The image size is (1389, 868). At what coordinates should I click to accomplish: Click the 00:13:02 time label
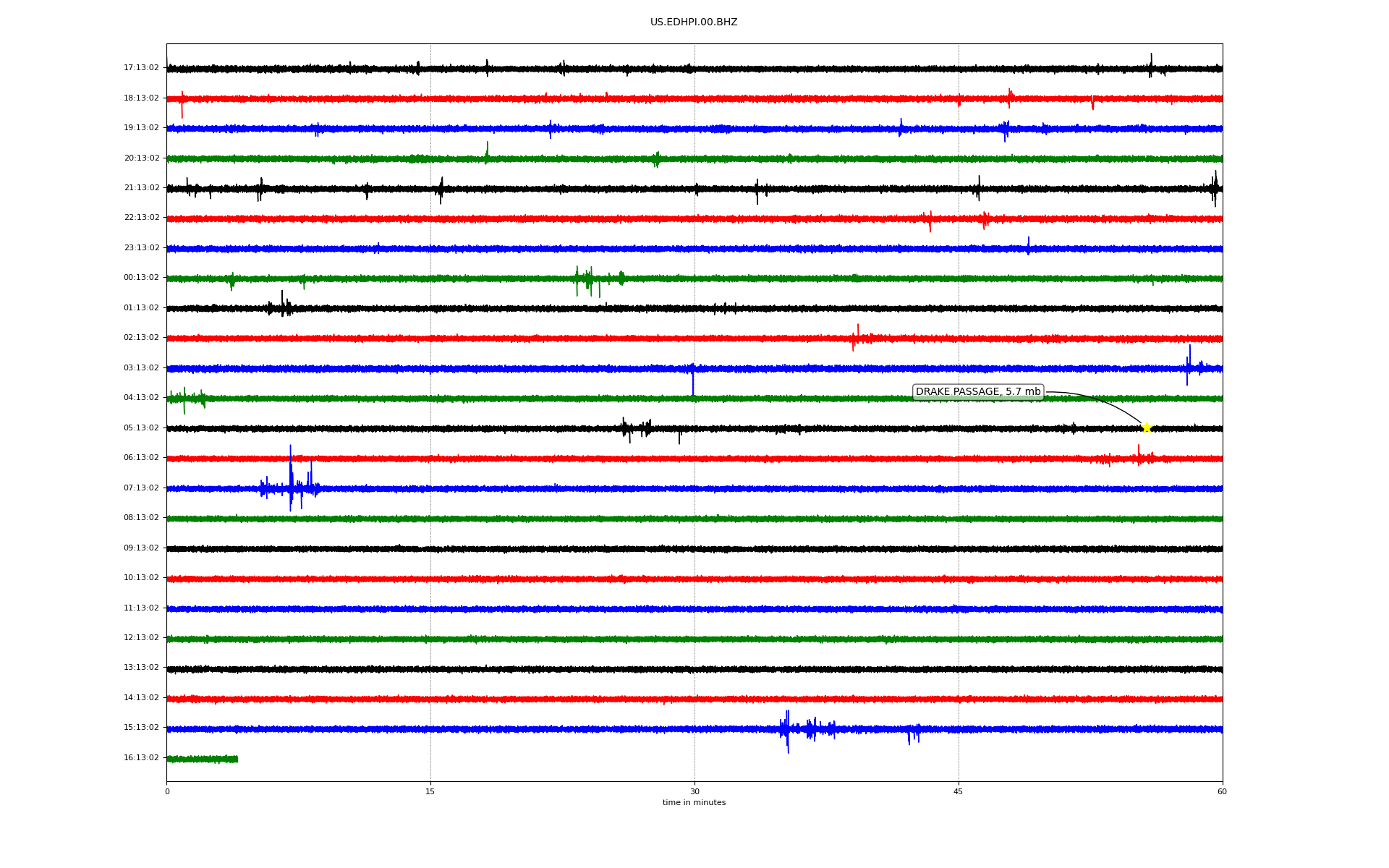[x=141, y=278]
